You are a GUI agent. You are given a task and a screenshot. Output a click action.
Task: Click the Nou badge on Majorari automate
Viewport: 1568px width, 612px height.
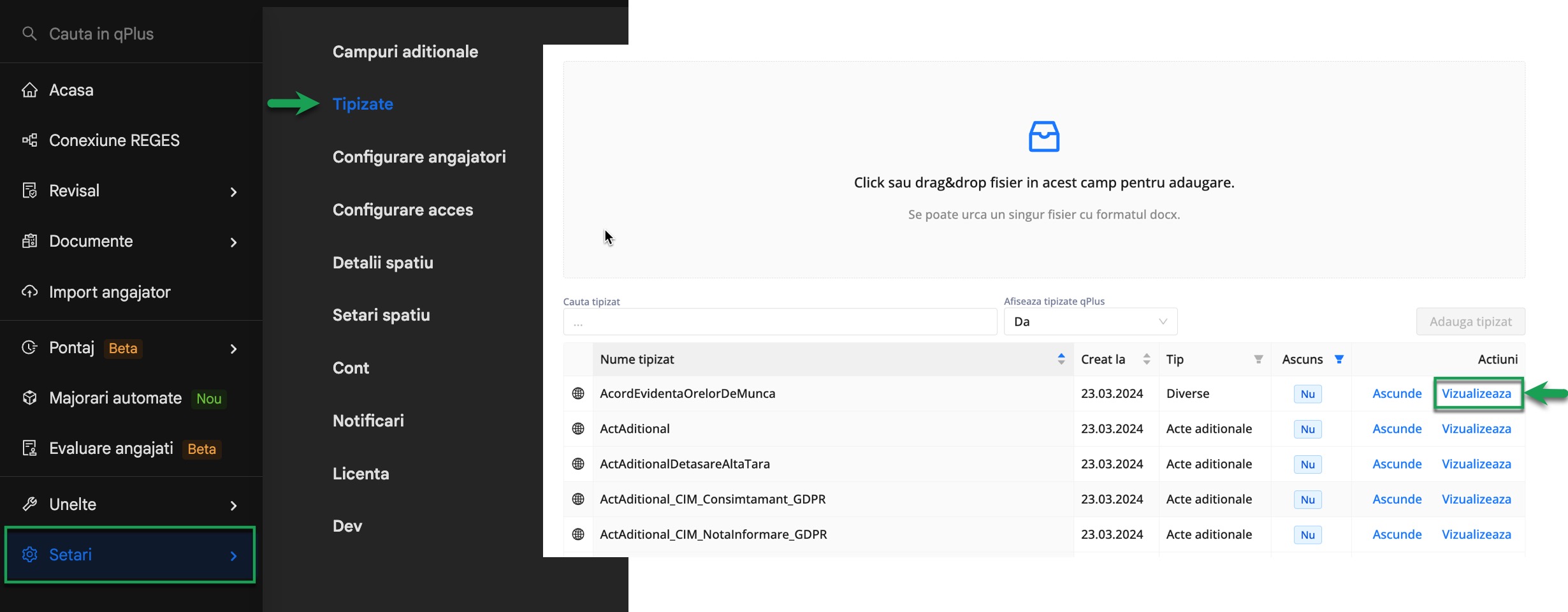tap(209, 398)
